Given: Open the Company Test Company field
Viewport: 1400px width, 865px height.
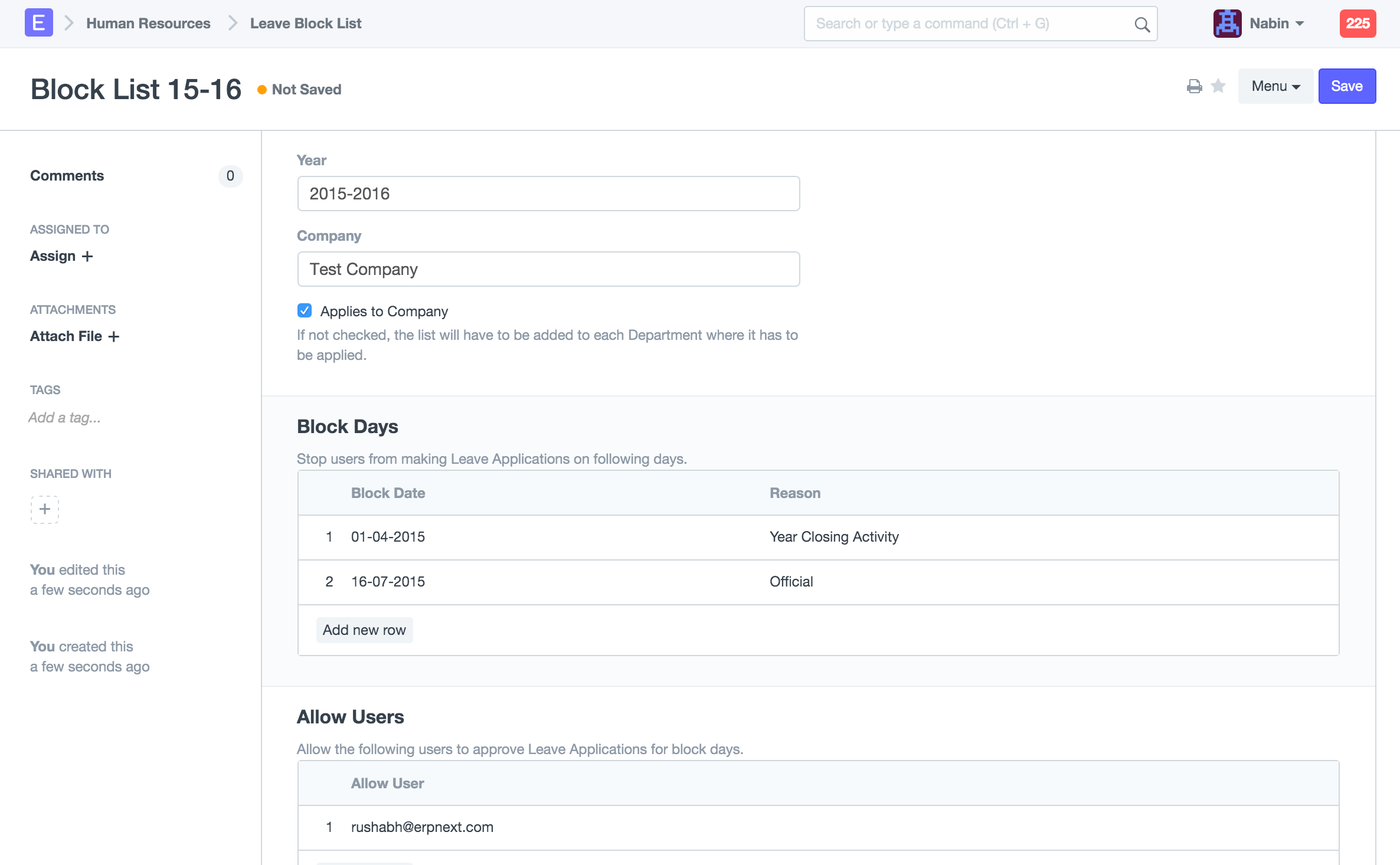Looking at the screenshot, I should 548,269.
